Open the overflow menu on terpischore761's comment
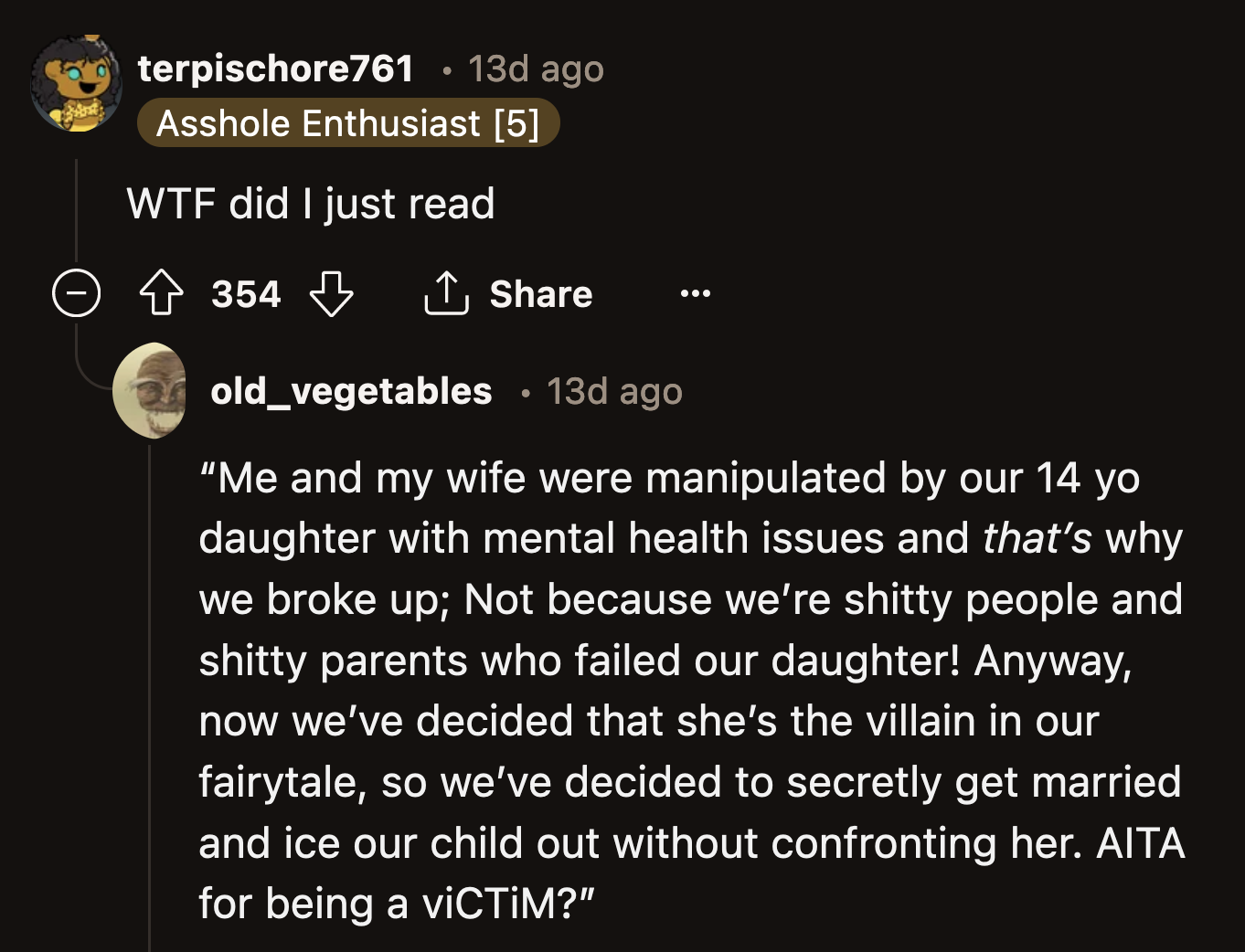 coord(696,293)
